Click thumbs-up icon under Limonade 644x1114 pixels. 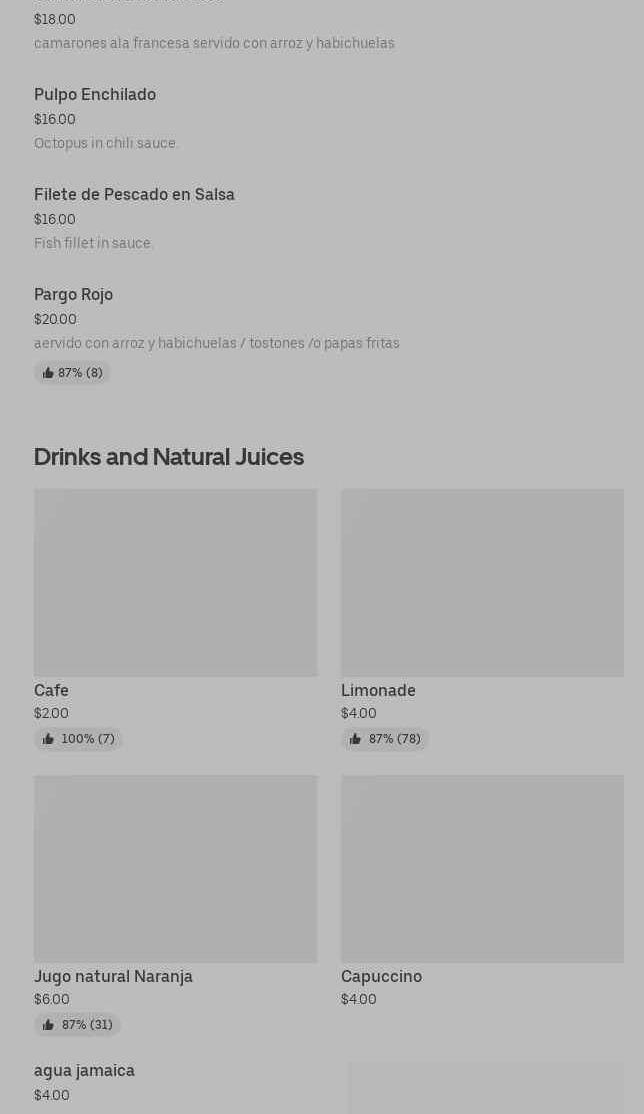coord(355,739)
